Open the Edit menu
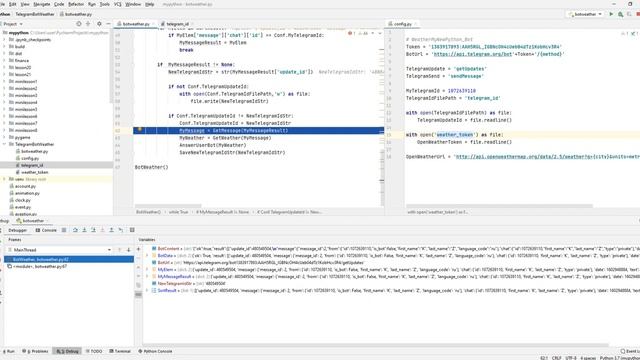Screen dimensions: 640x360 tap(13, 4)
